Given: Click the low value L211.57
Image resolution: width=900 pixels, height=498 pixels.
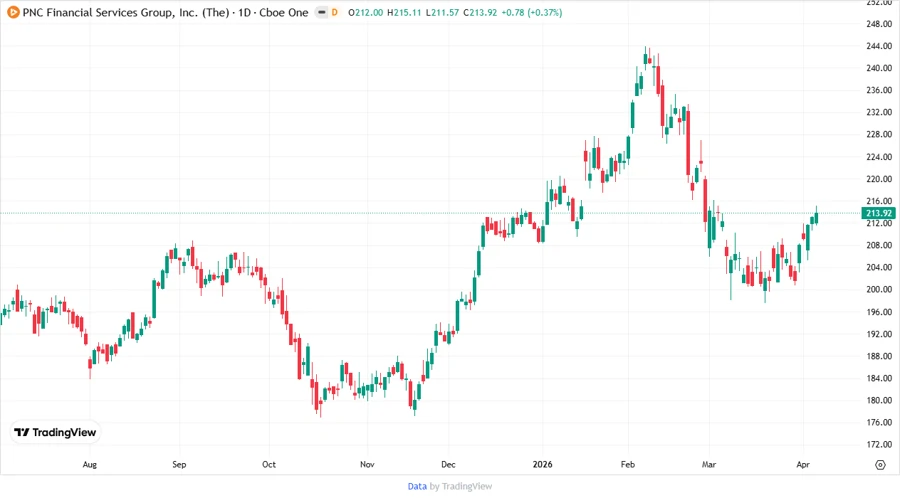Looking at the screenshot, I should click(x=442, y=13).
